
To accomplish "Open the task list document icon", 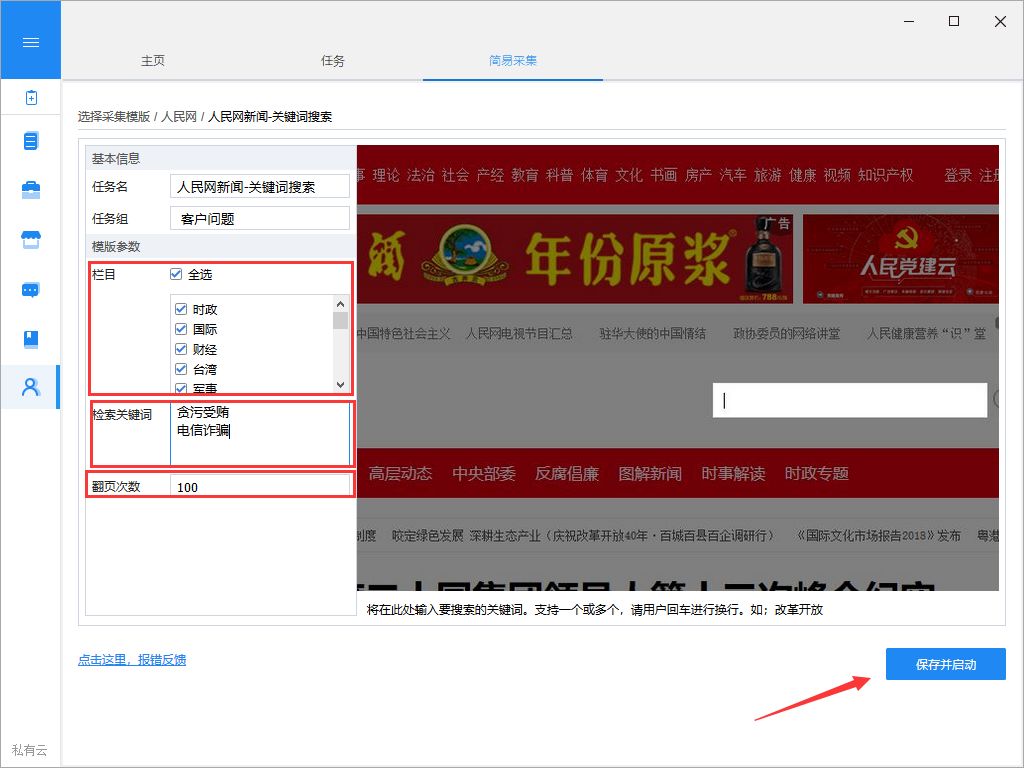I will (31, 141).
